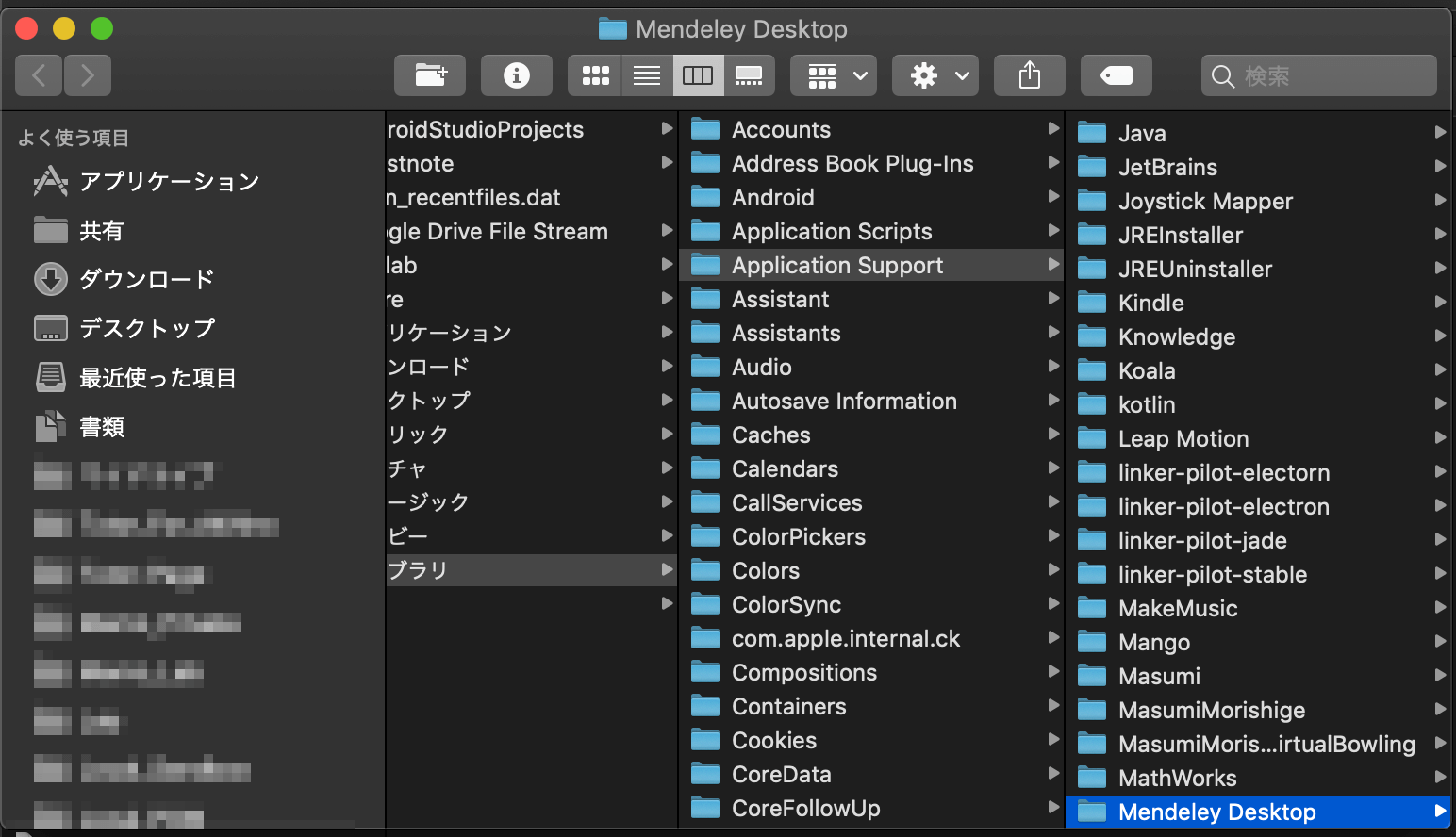Viewport: 1456px width, 837px height.
Task: Click the Cookies folder icon
Action: point(705,740)
